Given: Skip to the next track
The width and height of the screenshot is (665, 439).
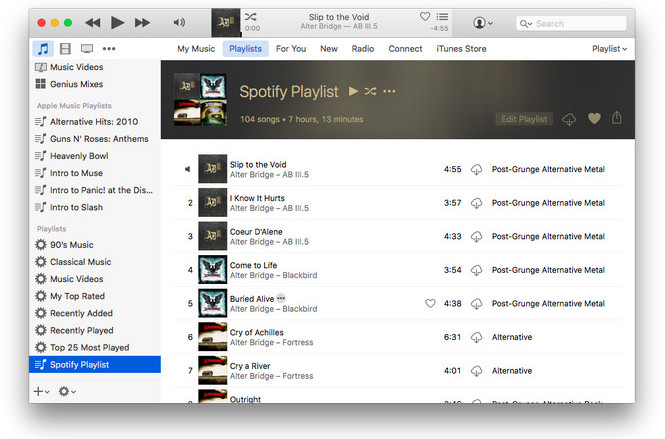Looking at the screenshot, I should coord(142,22).
